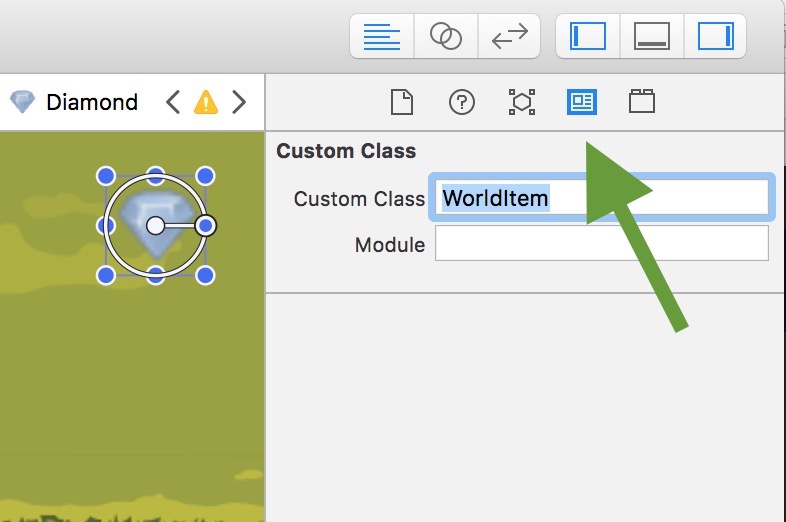
Task: Click the Custom Class field containing WorldItem
Action: pos(602,198)
